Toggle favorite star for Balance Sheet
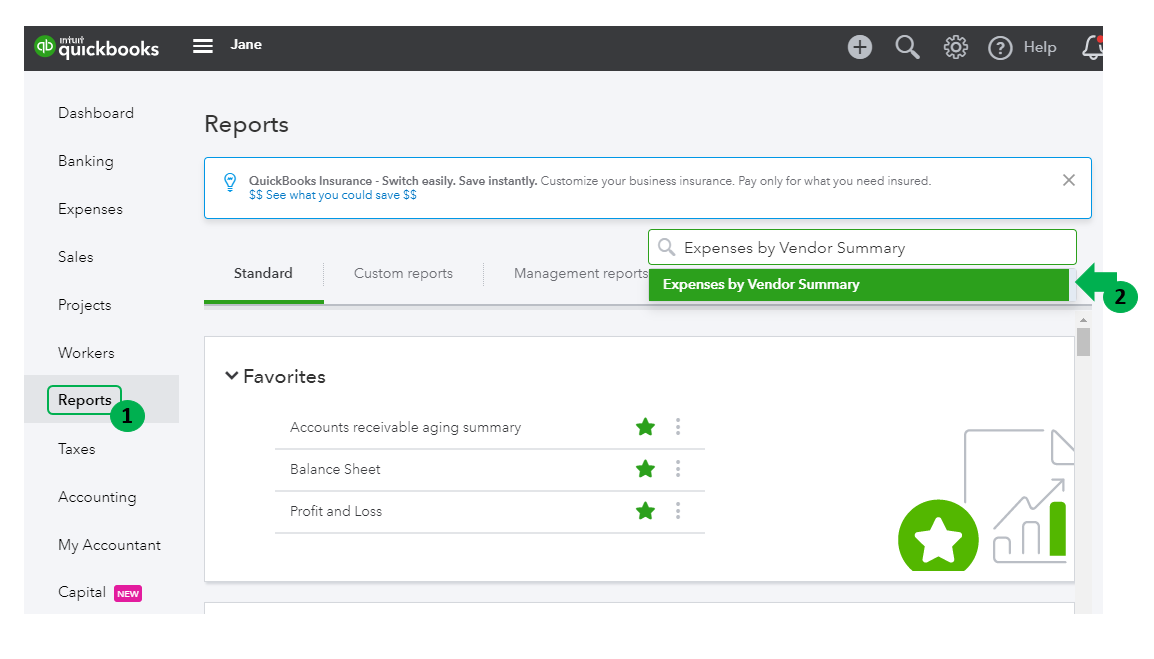The width and height of the screenshot is (1154, 659). pyautogui.click(x=645, y=469)
